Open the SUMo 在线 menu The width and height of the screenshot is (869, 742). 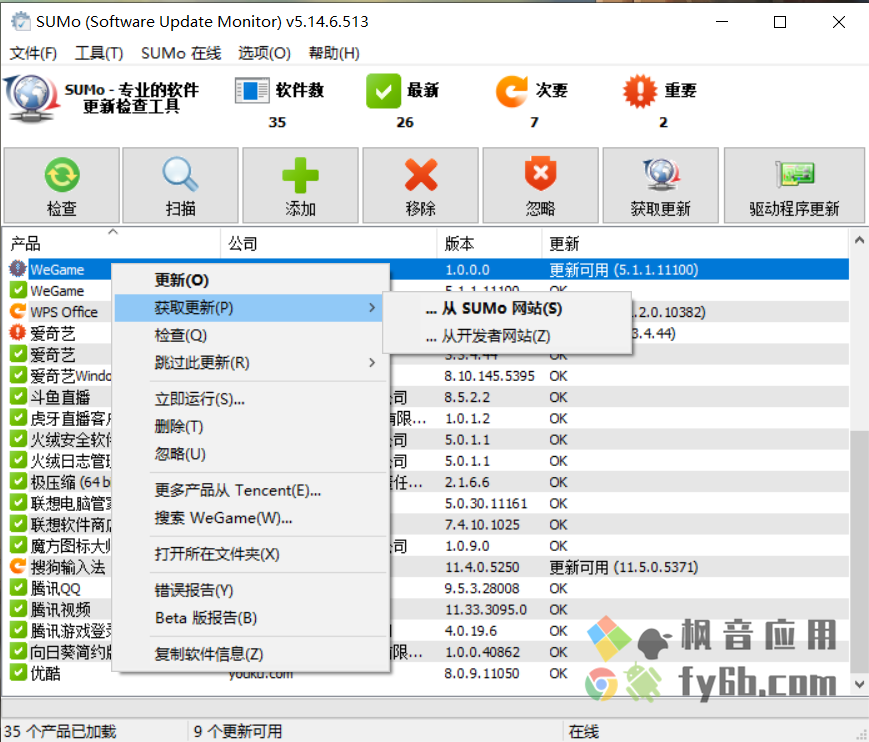coord(181,53)
